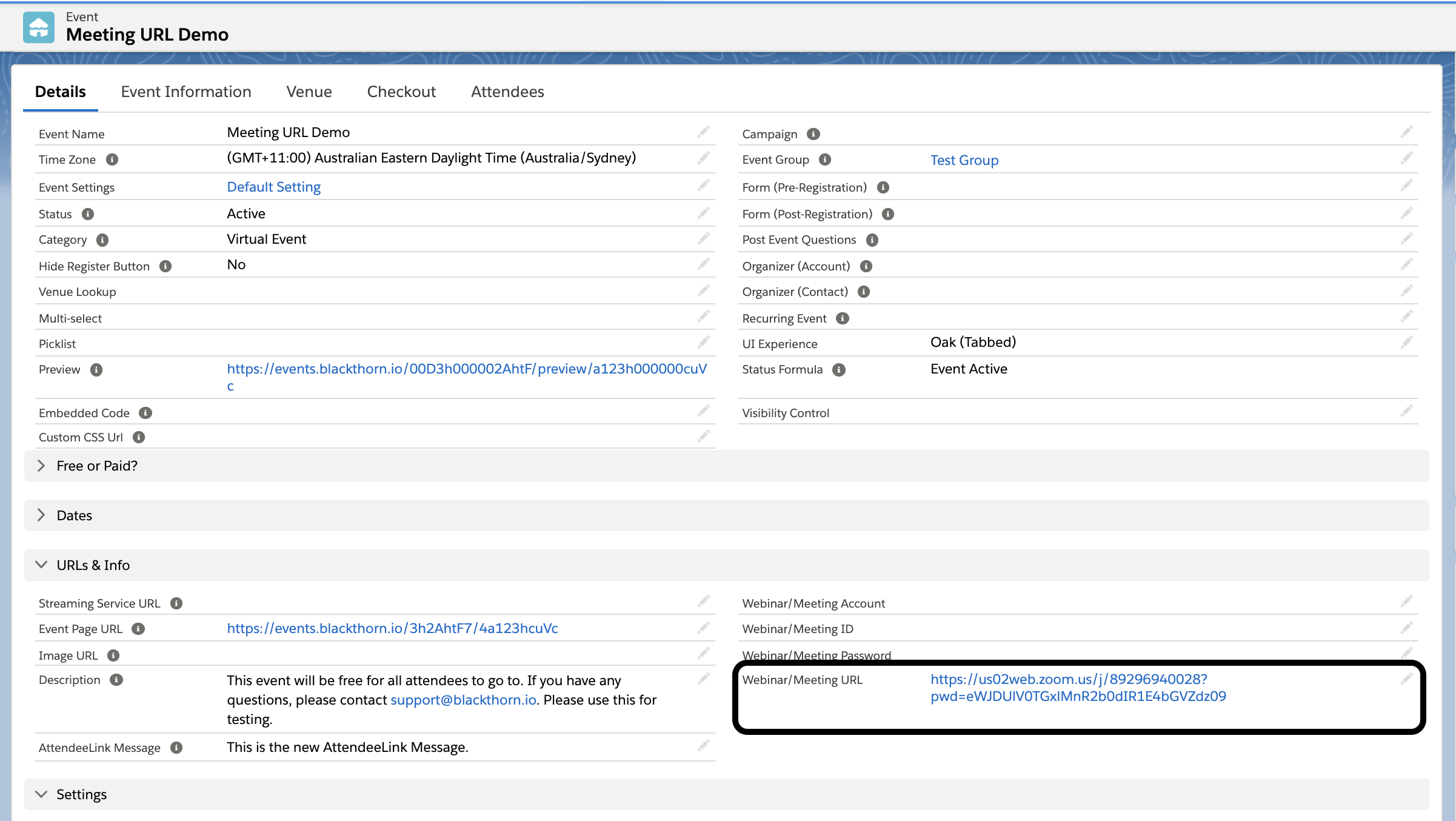Open the Attendees tab
Image resolution: width=1456 pixels, height=821 pixels.
pos(507,92)
